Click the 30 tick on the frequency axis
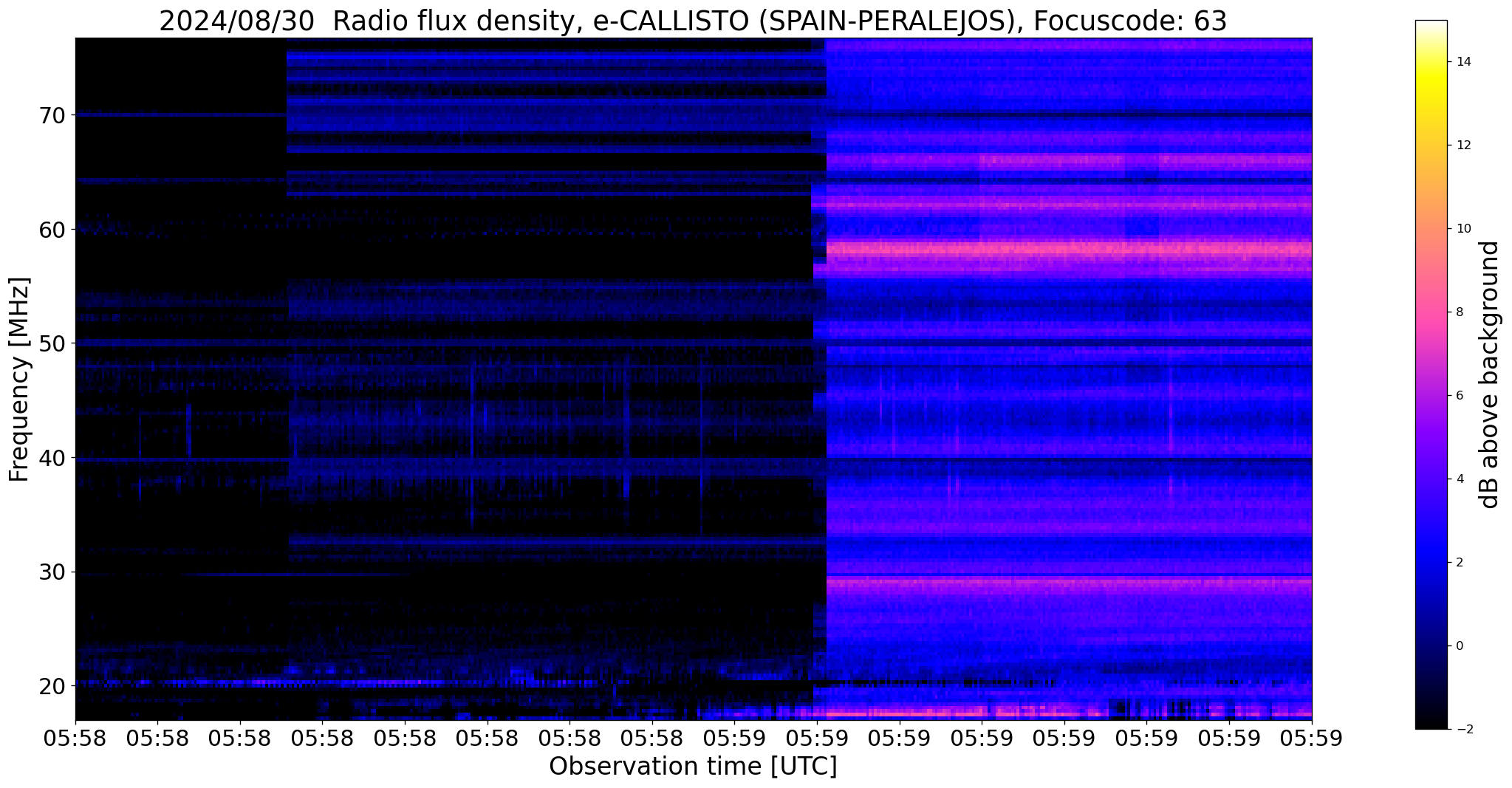The height and width of the screenshot is (788, 1512). coord(52,572)
